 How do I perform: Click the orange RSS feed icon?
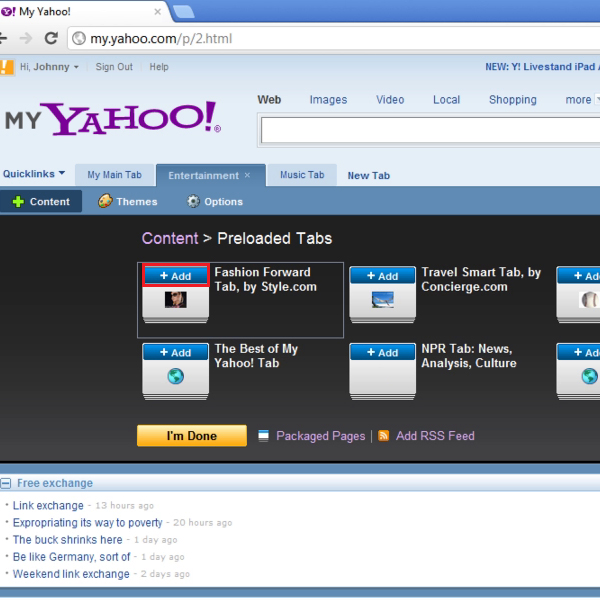point(383,435)
